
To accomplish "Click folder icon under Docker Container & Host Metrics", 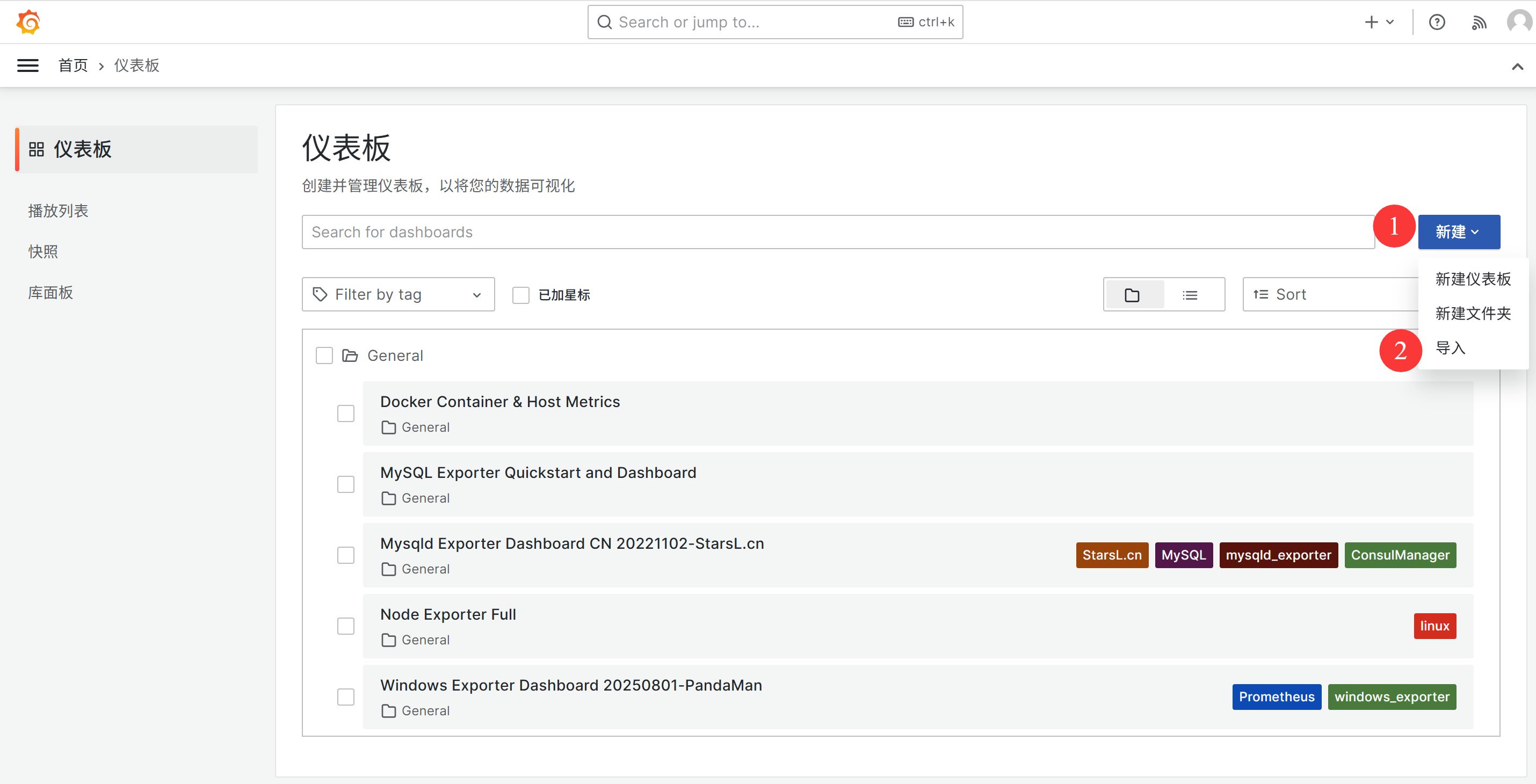I will [x=389, y=427].
